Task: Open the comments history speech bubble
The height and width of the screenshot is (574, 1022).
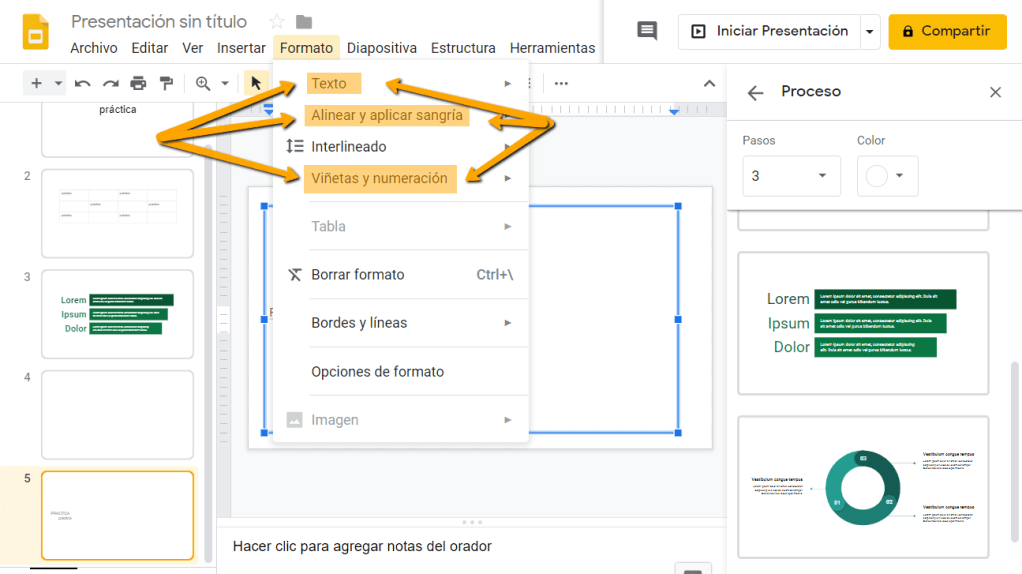Action: click(x=647, y=31)
